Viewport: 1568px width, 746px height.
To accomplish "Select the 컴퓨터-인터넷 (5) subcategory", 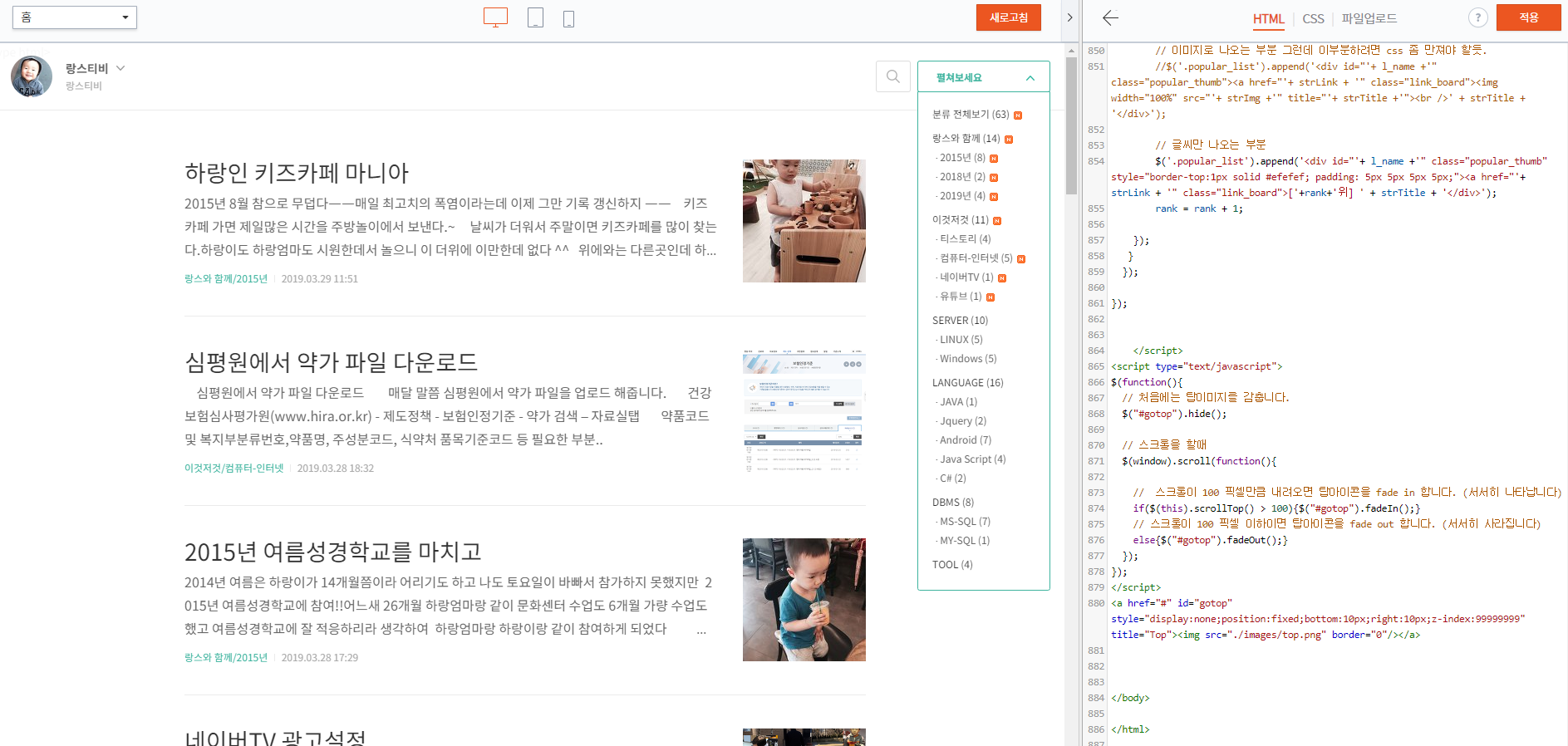I will point(976,258).
